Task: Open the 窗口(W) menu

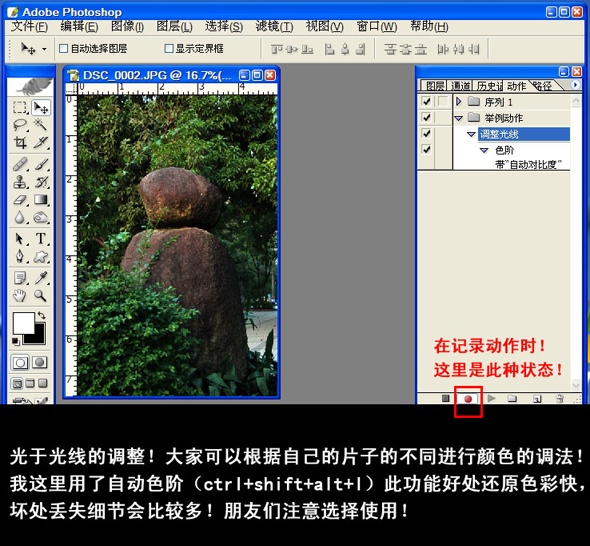Action: (x=377, y=27)
